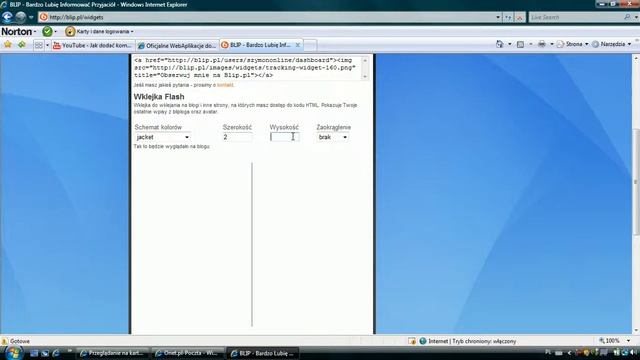The height and width of the screenshot is (360, 640).
Task: Open the 100% zoom level control
Action: point(613,340)
